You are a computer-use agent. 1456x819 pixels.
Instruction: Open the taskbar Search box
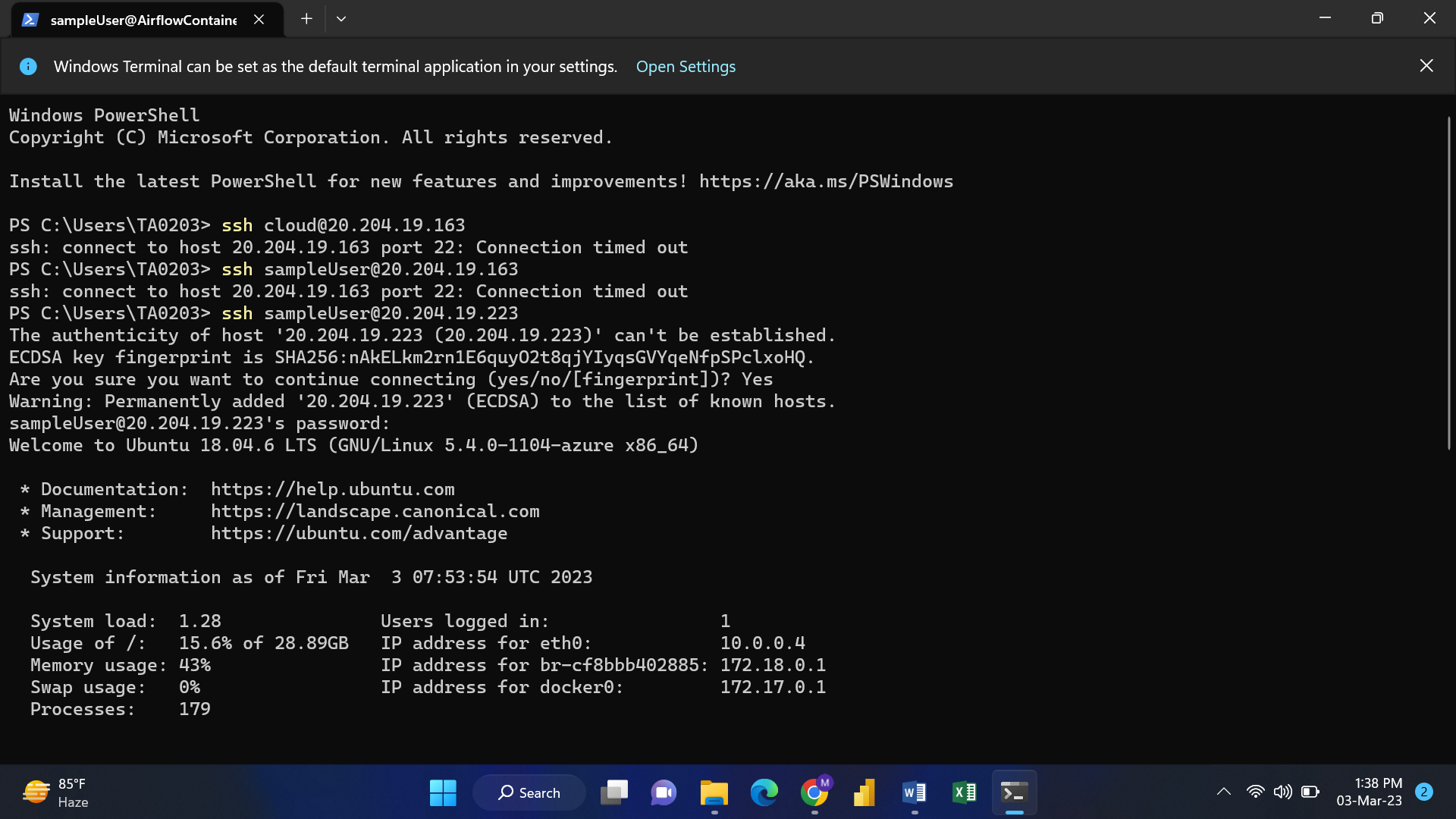coord(529,793)
